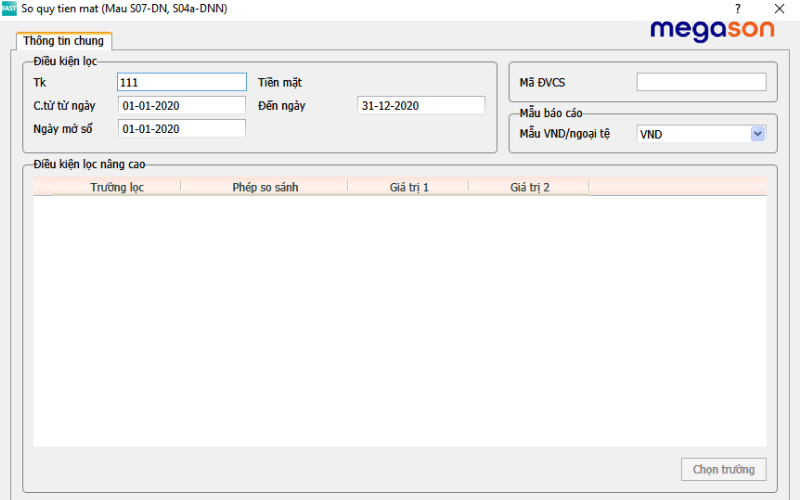Focus the C.từ từ ngày date field

(x=181, y=105)
